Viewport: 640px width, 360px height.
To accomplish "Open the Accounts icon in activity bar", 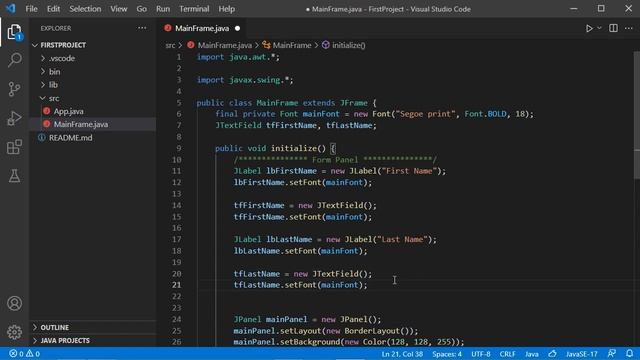I will click(x=14, y=303).
